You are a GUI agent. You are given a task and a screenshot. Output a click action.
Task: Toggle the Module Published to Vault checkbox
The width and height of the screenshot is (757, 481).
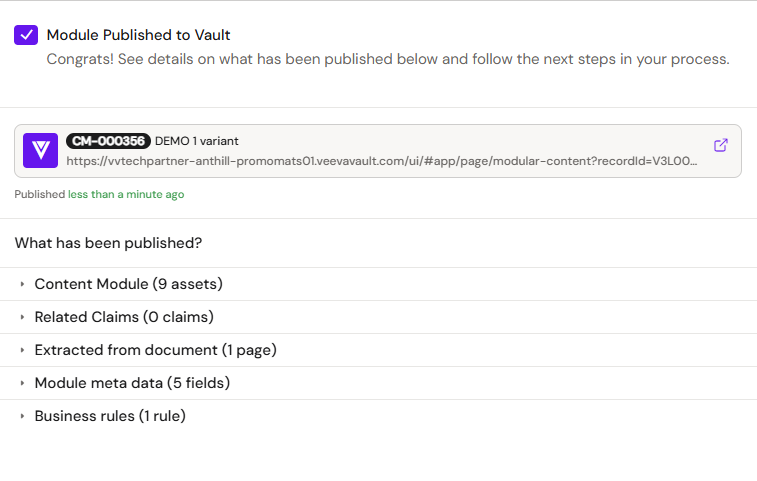[x=26, y=35]
